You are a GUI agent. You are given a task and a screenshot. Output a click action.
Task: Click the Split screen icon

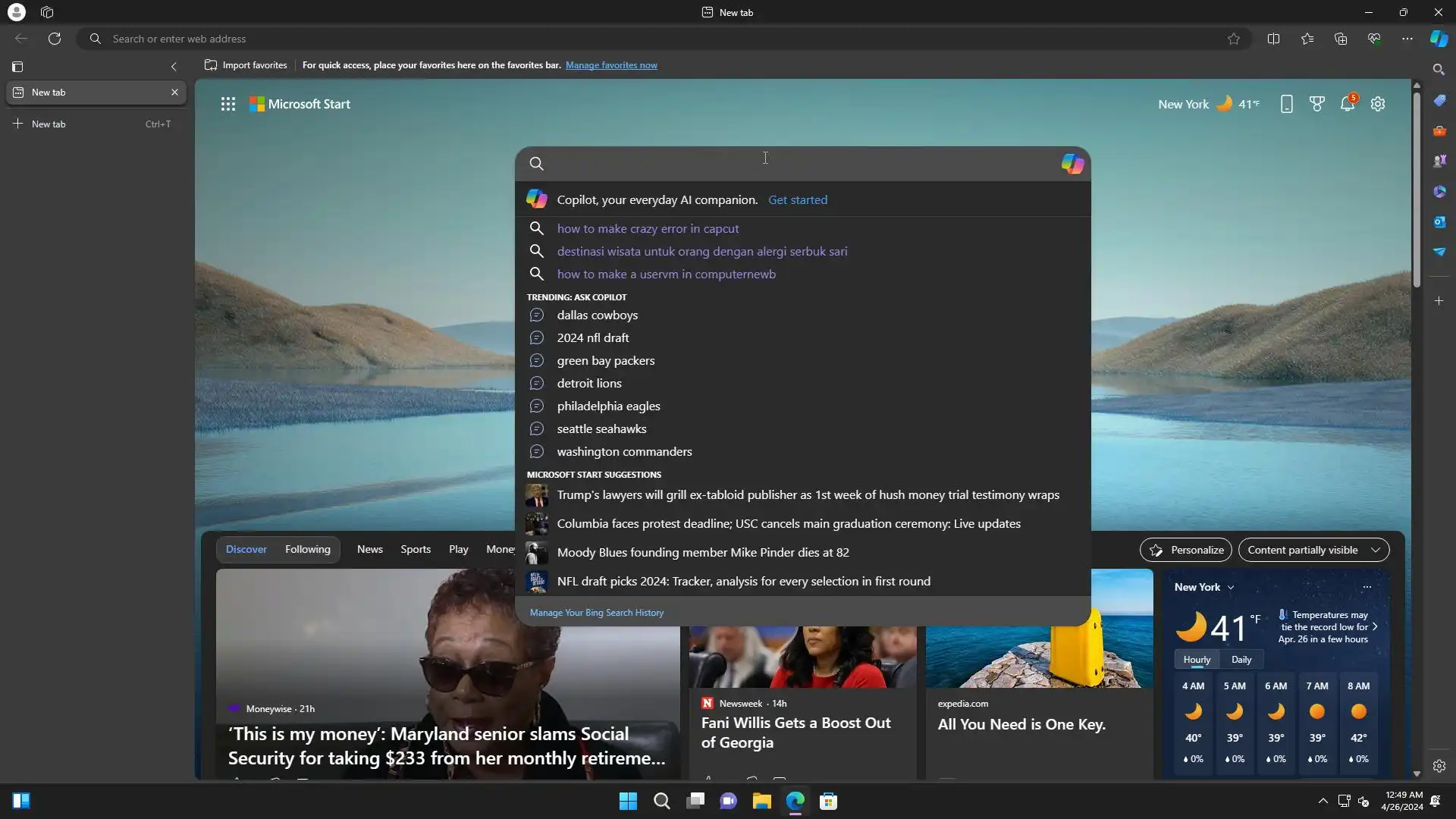click(x=1273, y=39)
